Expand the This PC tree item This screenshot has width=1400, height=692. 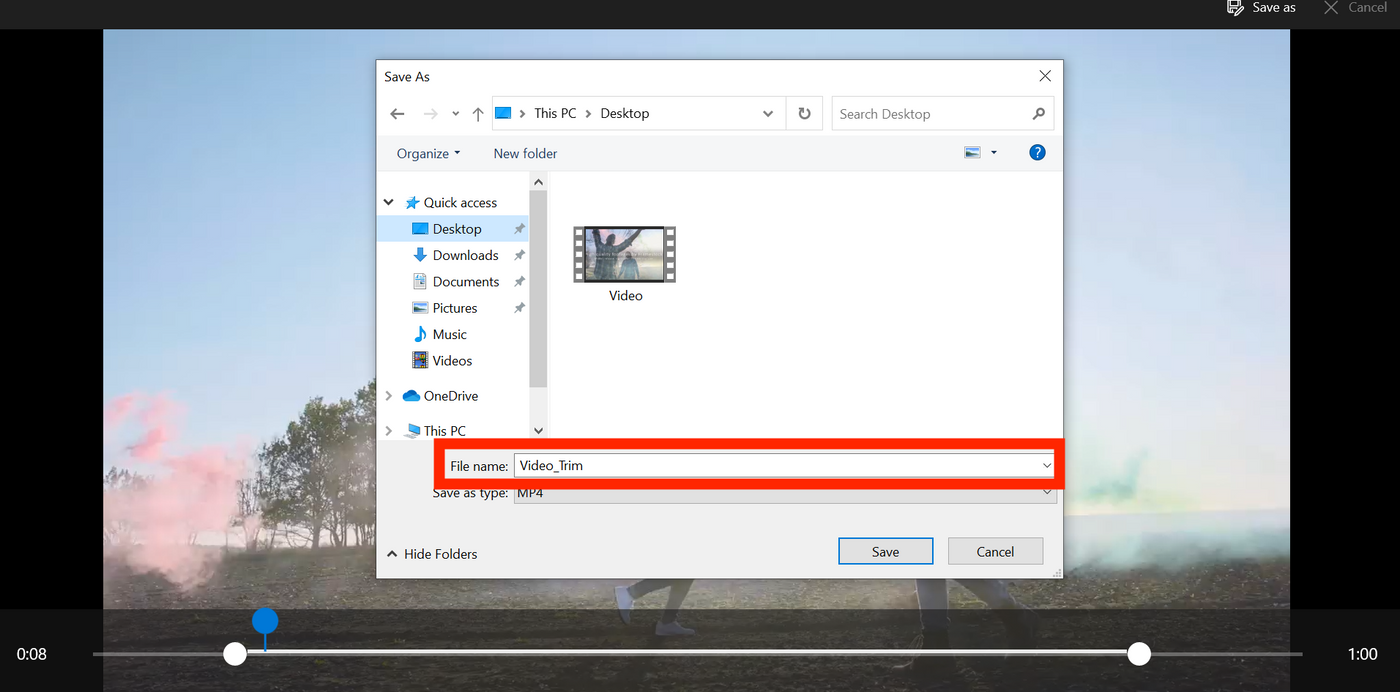(389, 430)
